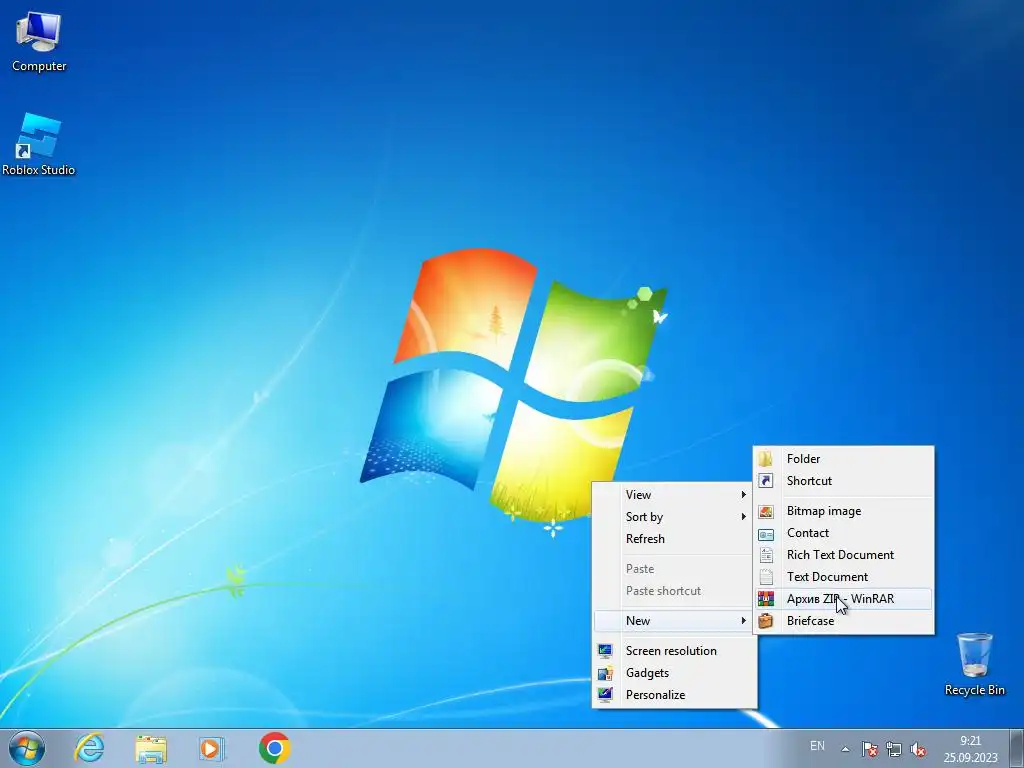The image size is (1024, 768).
Task: Click the New submenu entry
Action: [674, 620]
